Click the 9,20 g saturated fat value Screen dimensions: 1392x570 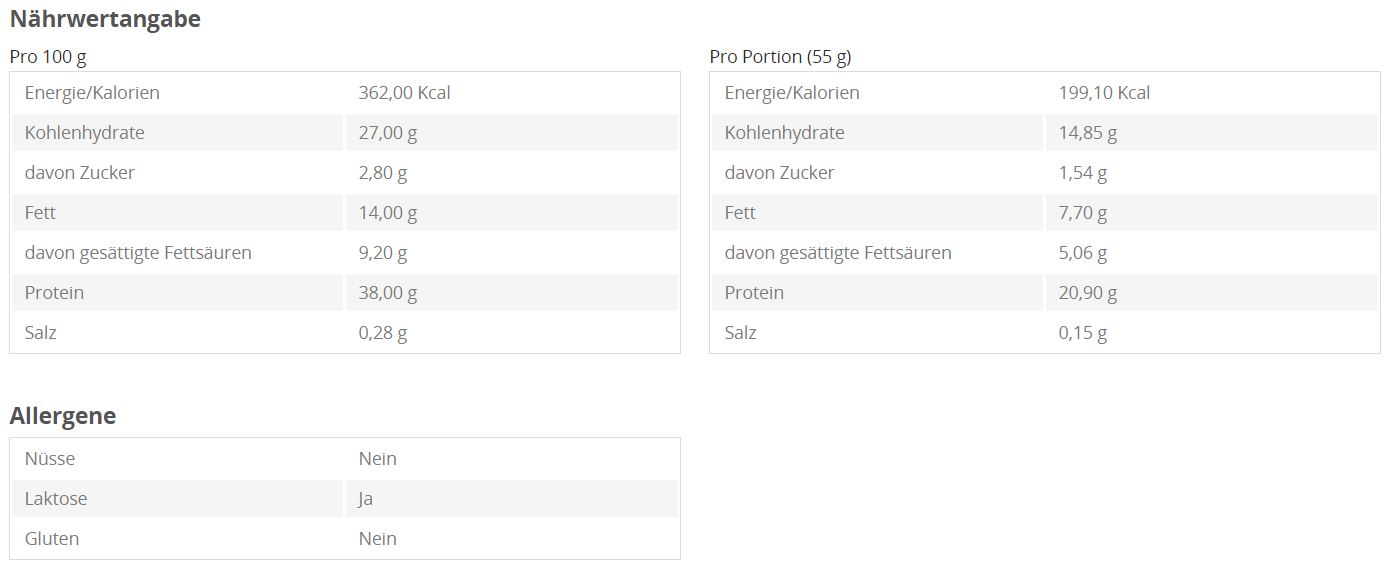click(x=383, y=253)
